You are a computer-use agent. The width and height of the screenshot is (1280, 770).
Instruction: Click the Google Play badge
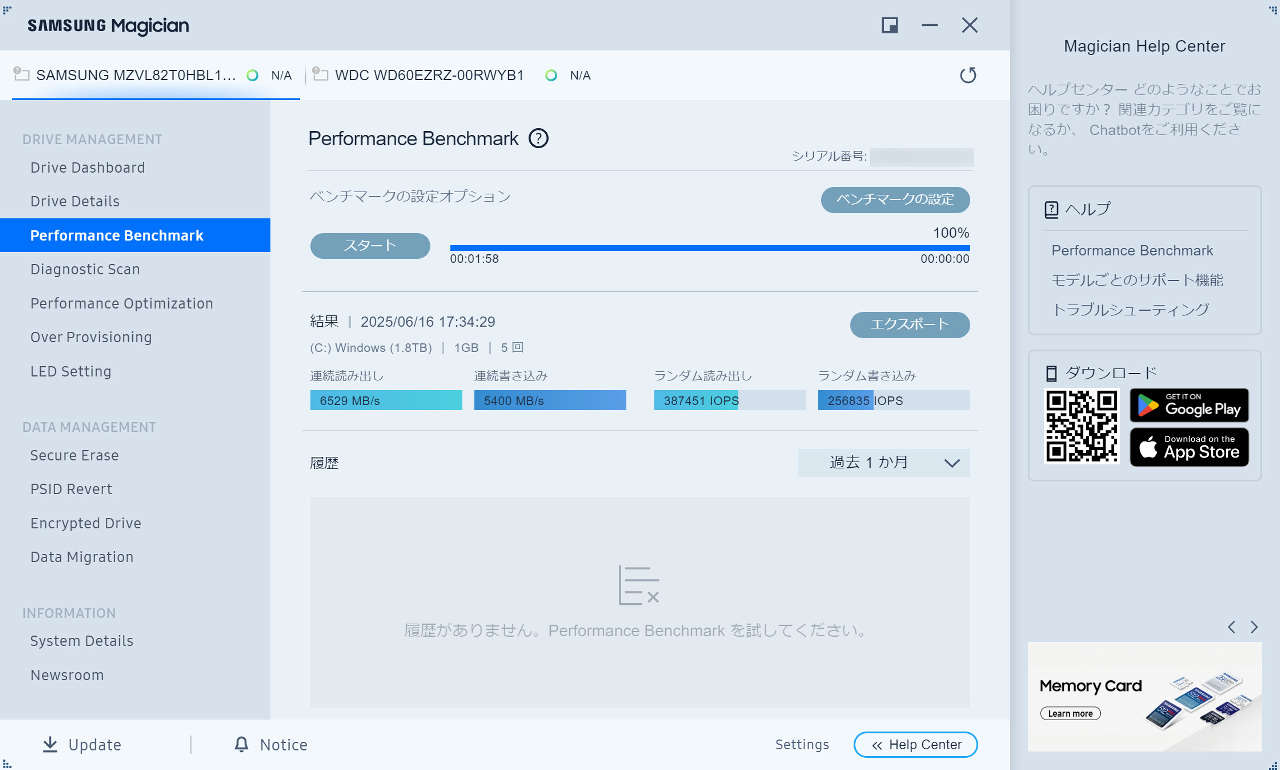tap(1189, 405)
